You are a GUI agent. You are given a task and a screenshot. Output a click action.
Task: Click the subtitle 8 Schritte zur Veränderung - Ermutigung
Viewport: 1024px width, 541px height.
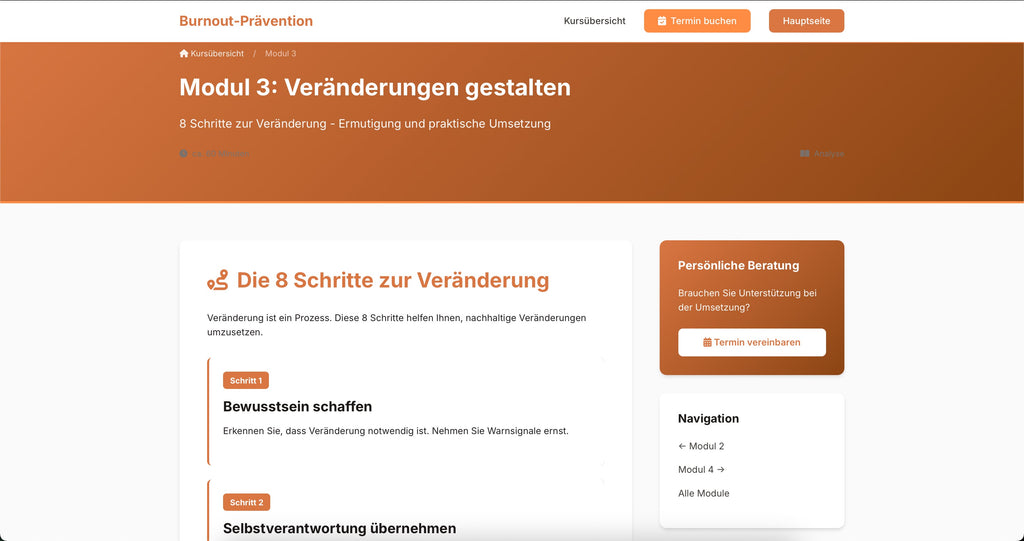(365, 123)
